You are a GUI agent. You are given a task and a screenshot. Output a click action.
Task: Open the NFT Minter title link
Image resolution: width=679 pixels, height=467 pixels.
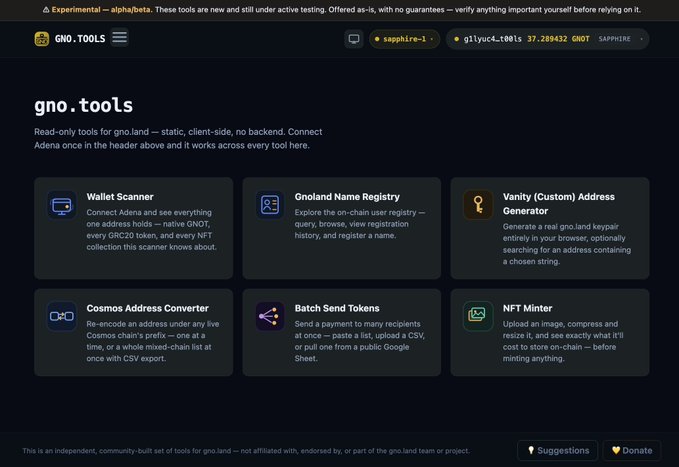pyautogui.click(x=527, y=308)
